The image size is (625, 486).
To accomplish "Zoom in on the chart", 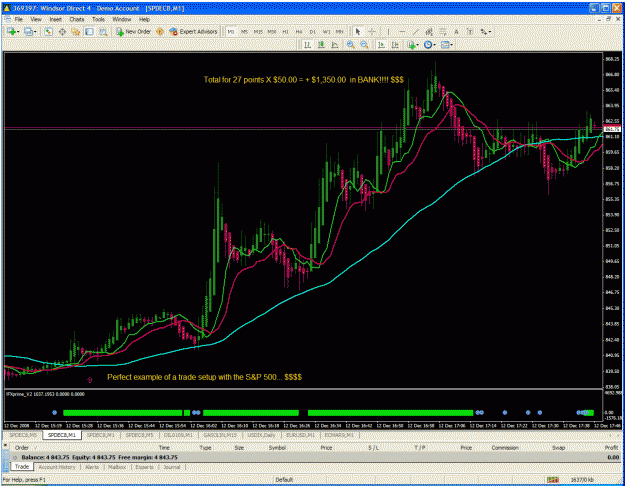I will [350, 45].
